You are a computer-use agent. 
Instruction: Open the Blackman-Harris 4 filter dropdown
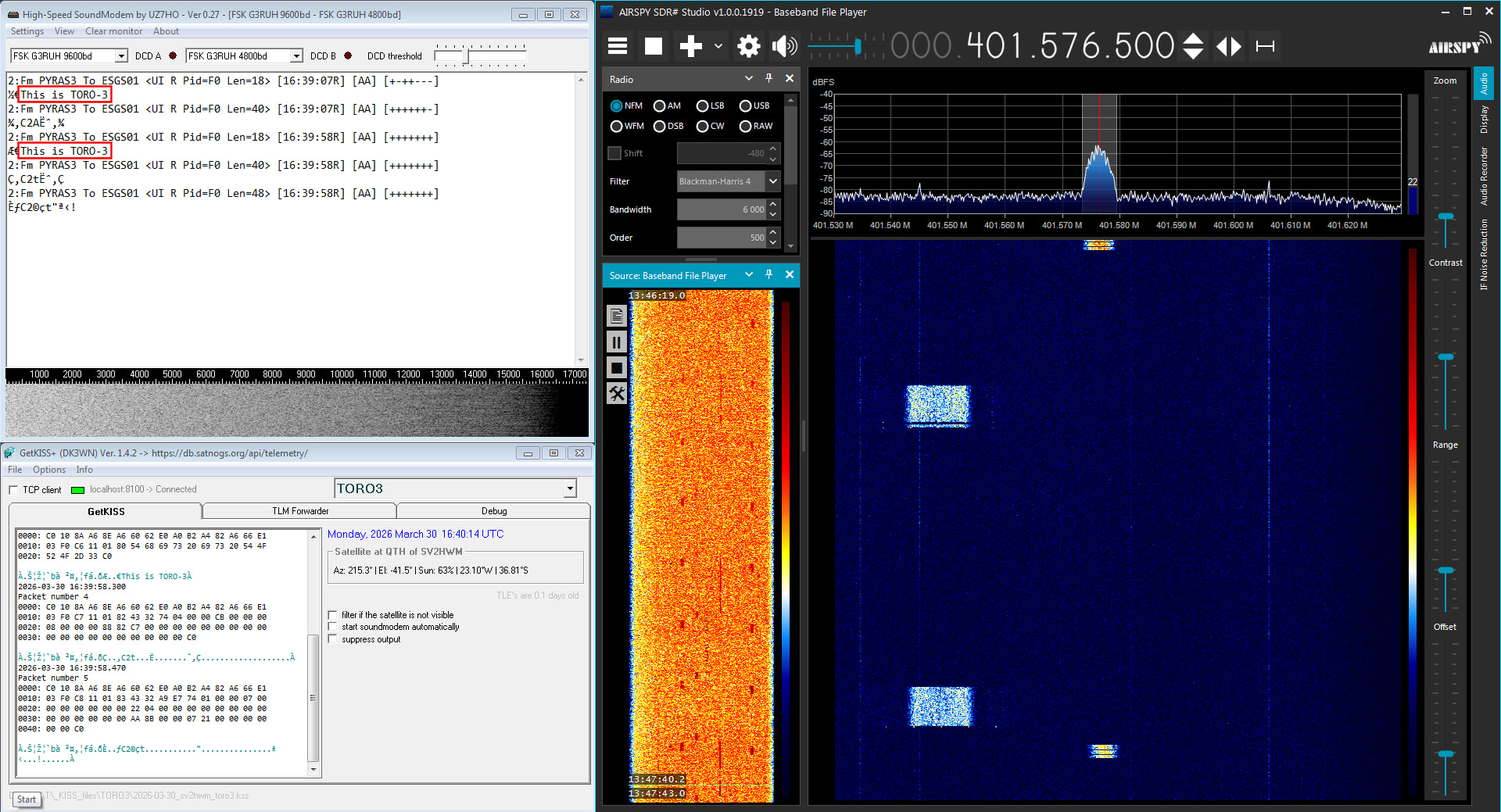click(772, 181)
